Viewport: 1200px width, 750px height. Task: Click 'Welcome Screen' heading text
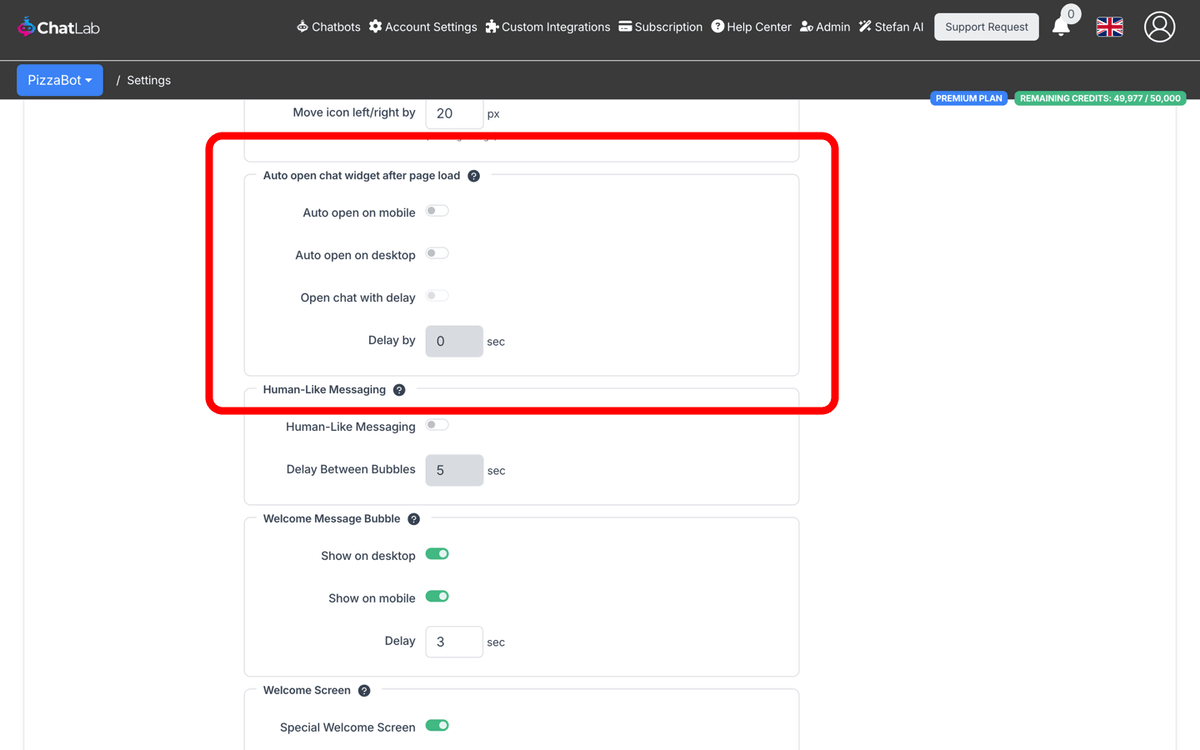(x=307, y=691)
